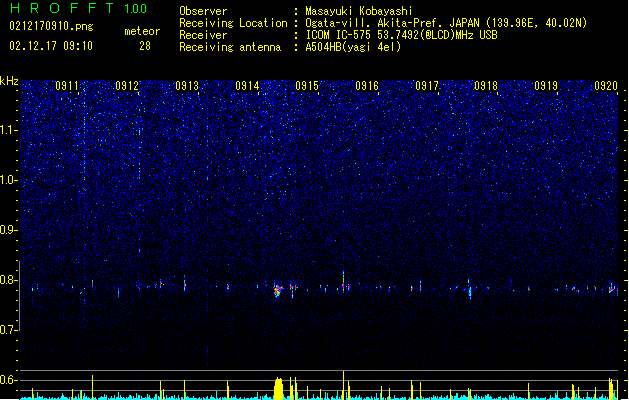This screenshot has height=400, width=629.
Task: Click the 0.6 frequency axis label
Action: [9, 380]
